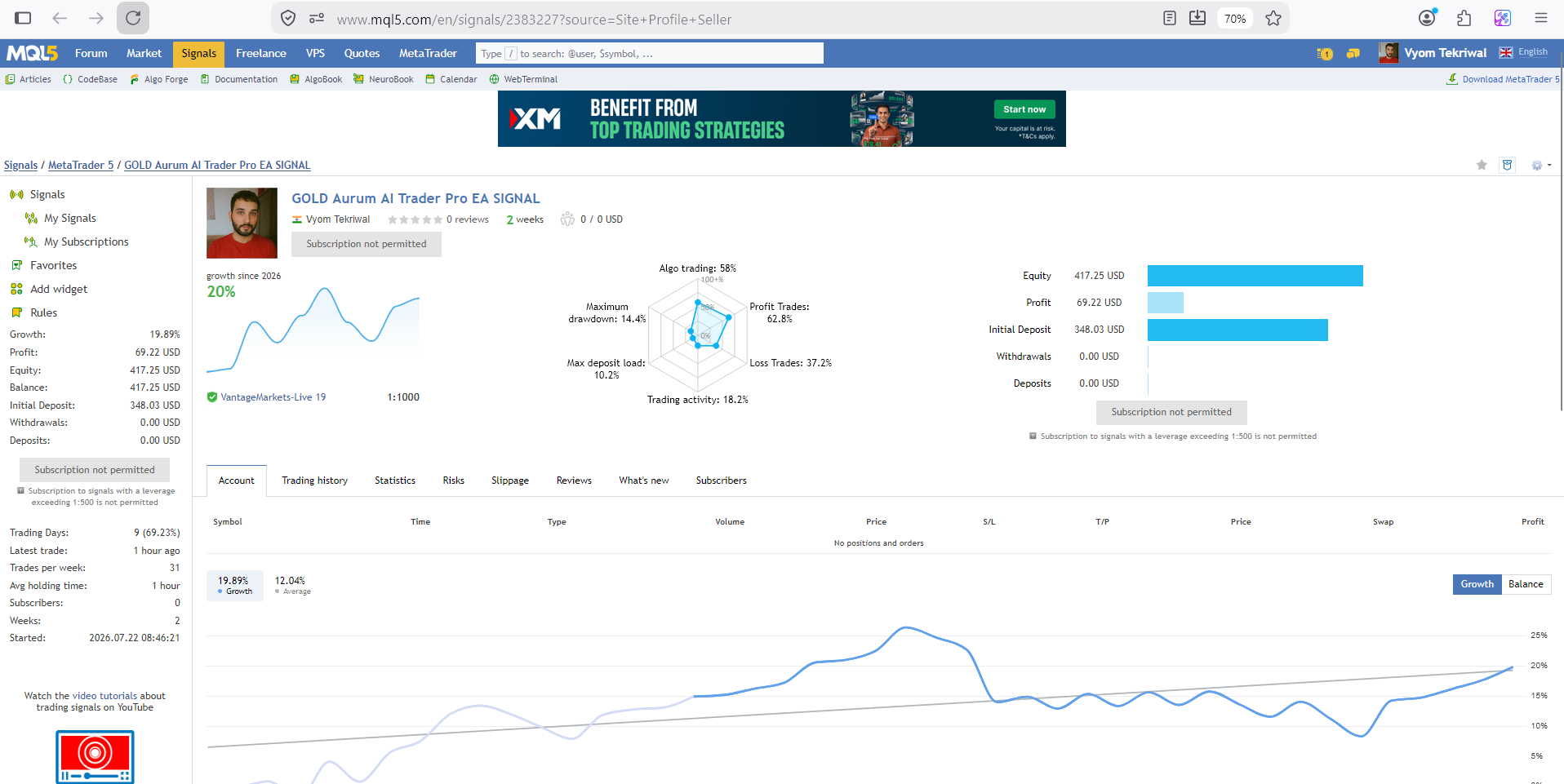Image resolution: width=1564 pixels, height=784 pixels.
Task: Click the browser bookmark star icon
Action: pyautogui.click(x=1273, y=18)
